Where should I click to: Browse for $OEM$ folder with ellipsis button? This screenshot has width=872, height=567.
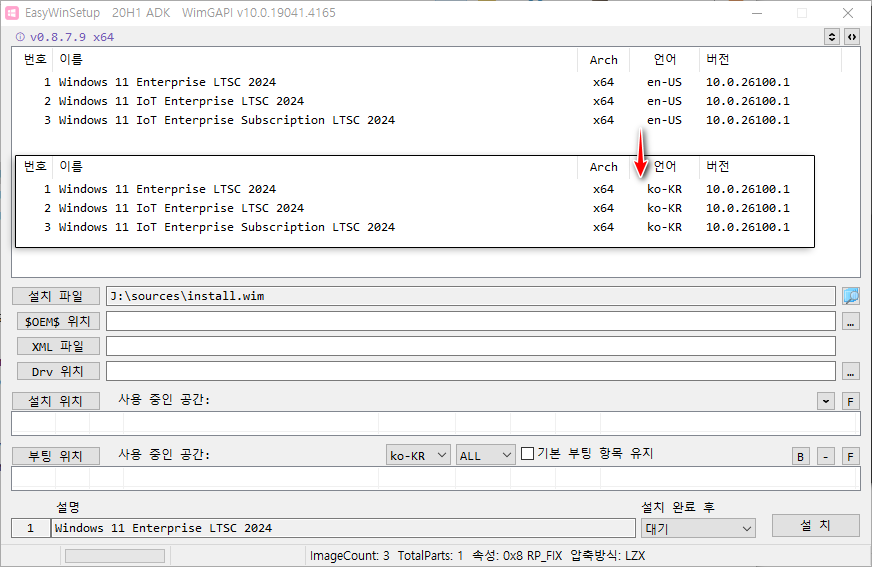coord(850,321)
